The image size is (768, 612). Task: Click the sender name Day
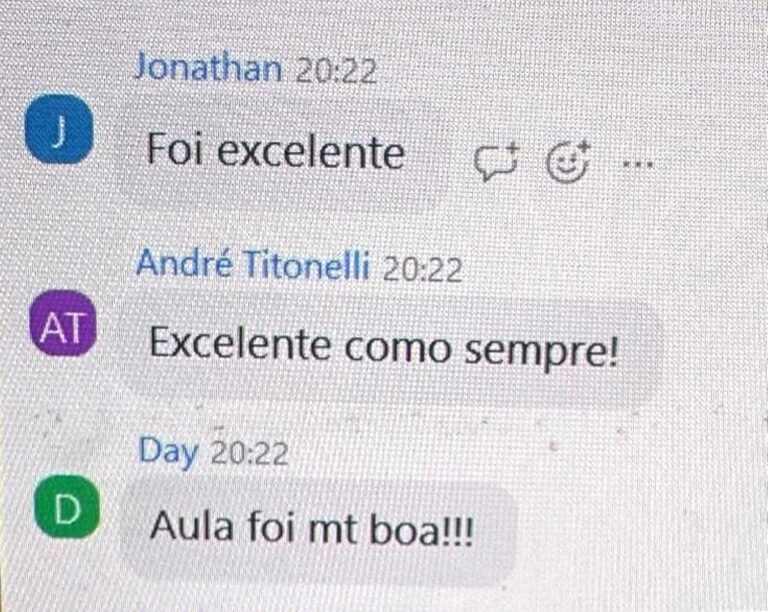coord(168,451)
